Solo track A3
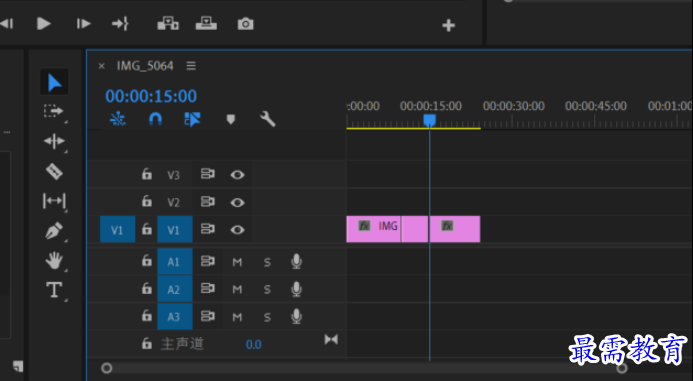 point(267,317)
